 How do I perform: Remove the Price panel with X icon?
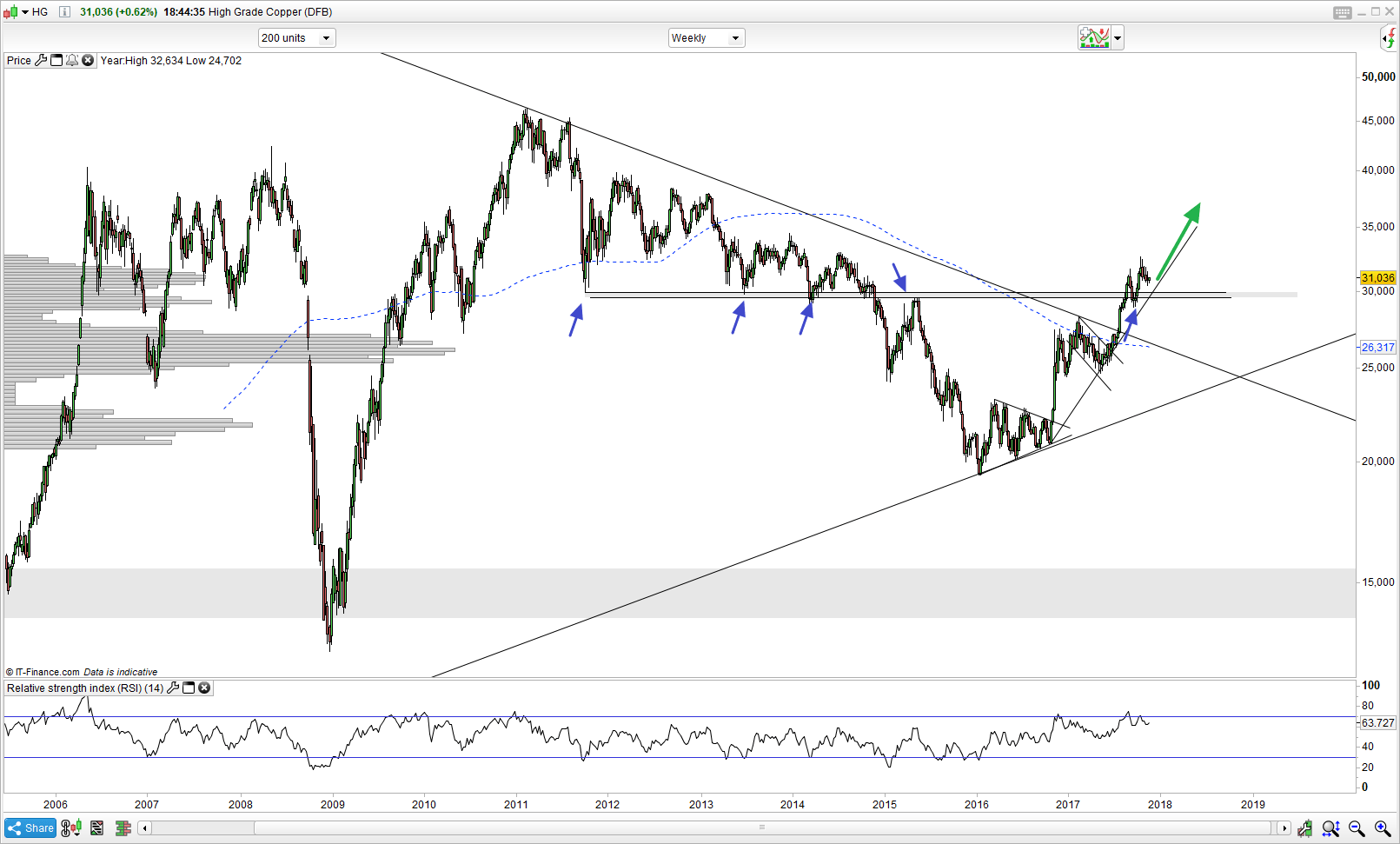88,60
